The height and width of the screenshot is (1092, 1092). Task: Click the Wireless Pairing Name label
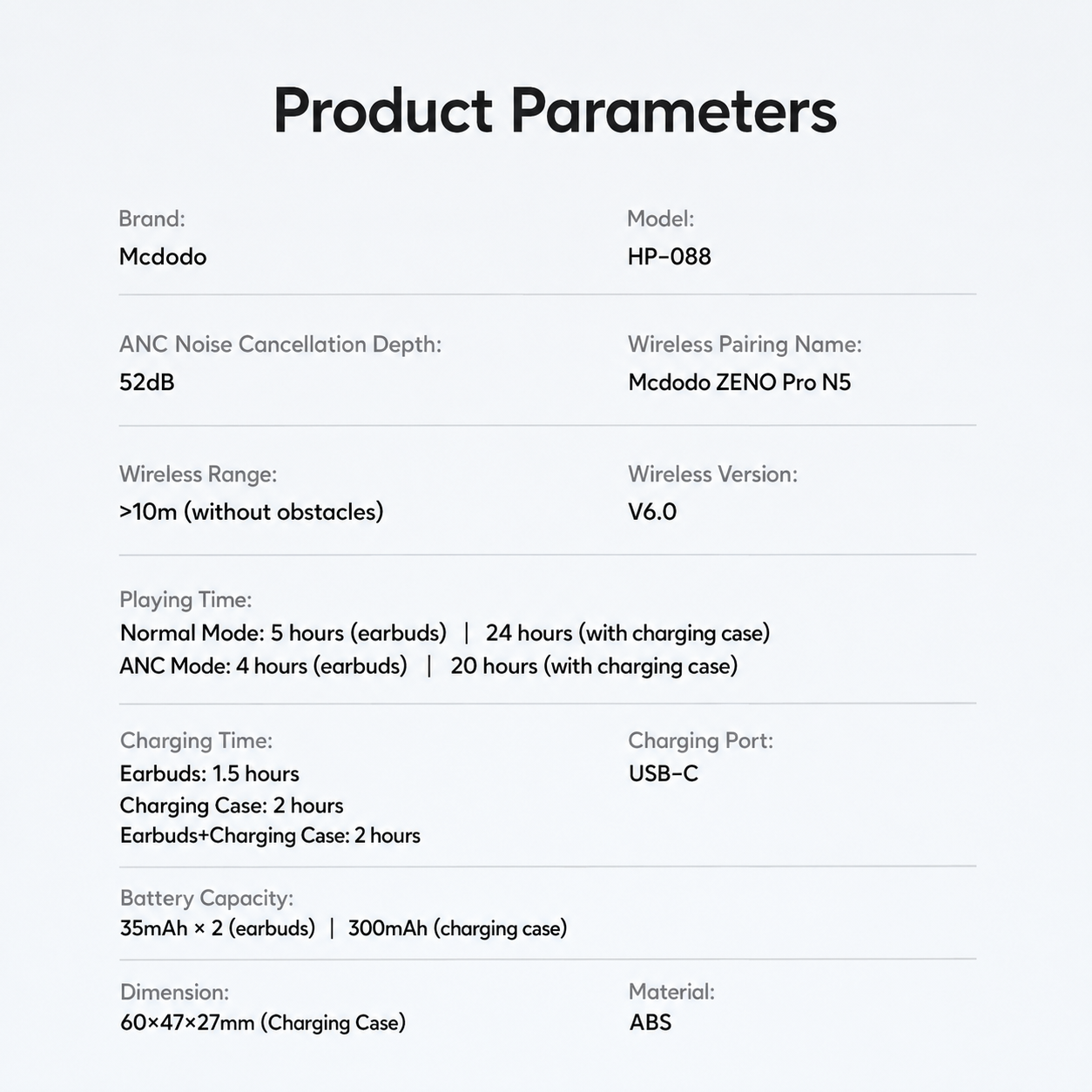[745, 345]
